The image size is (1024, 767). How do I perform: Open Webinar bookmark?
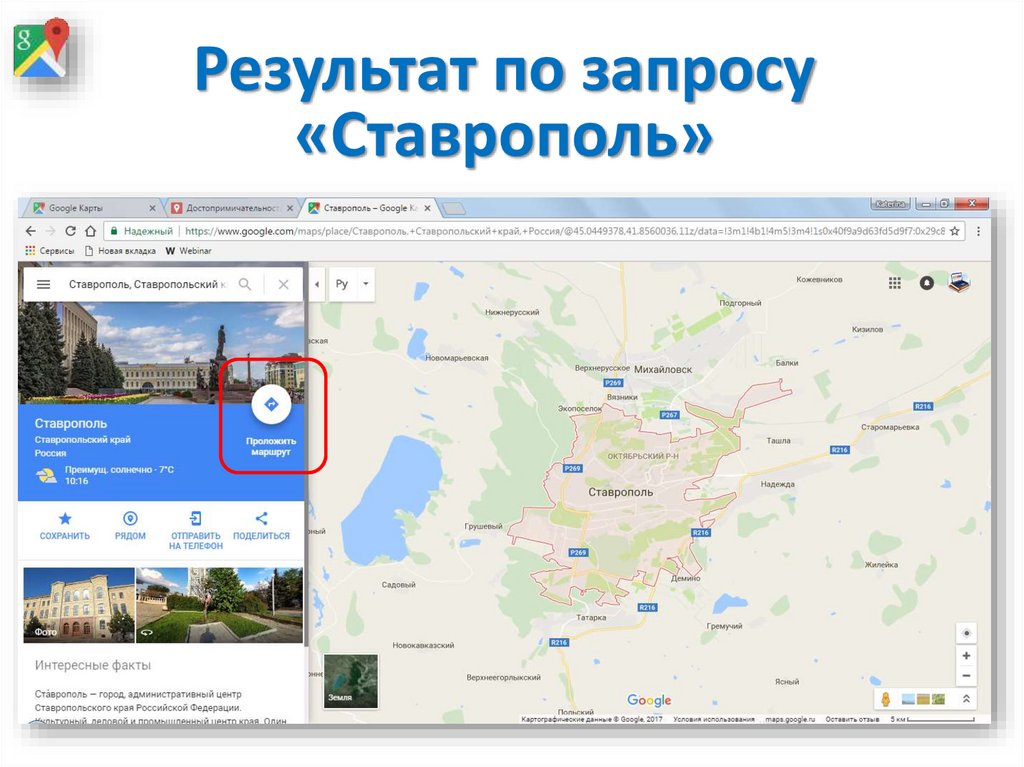(189, 251)
